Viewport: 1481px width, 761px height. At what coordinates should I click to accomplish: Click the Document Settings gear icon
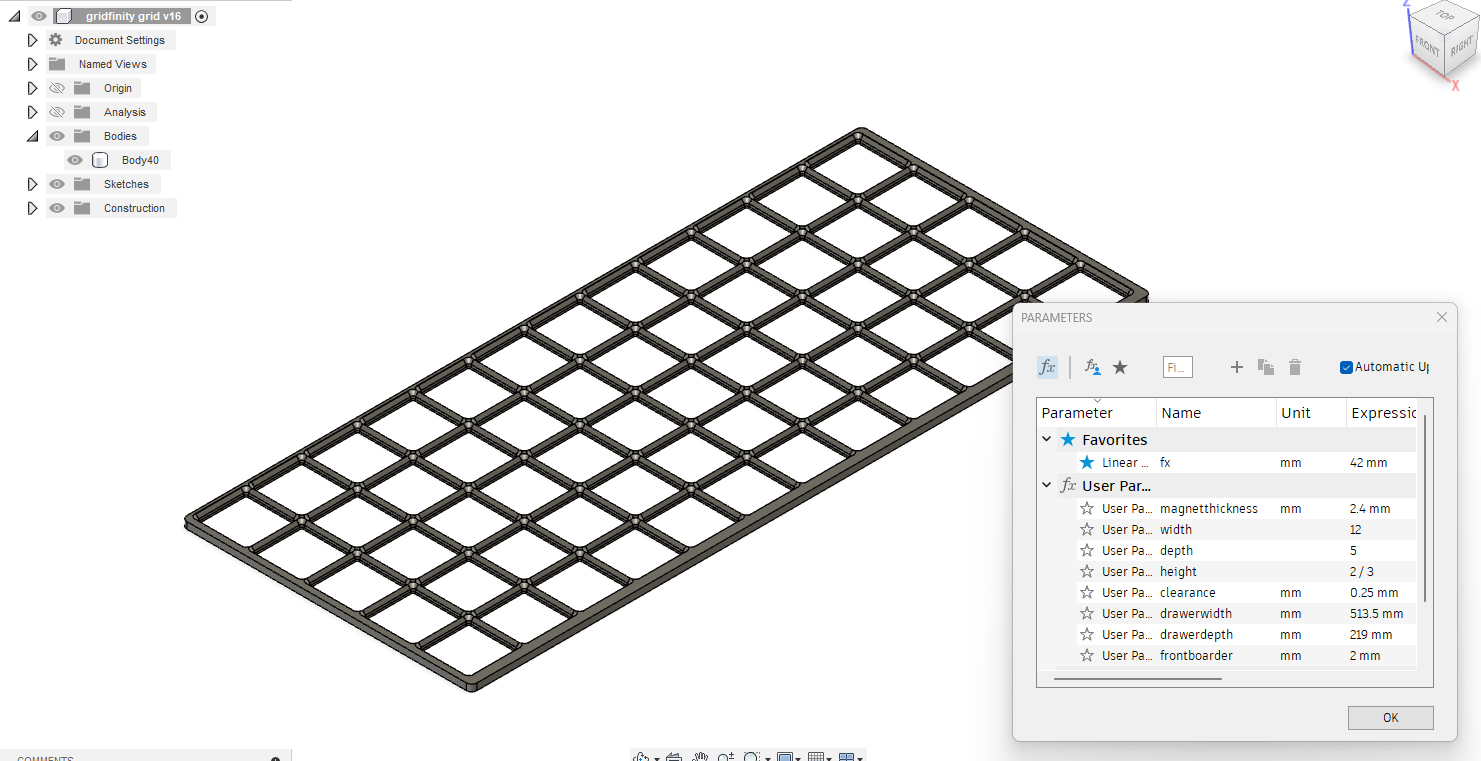pyautogui.click(x=56, y=40)
